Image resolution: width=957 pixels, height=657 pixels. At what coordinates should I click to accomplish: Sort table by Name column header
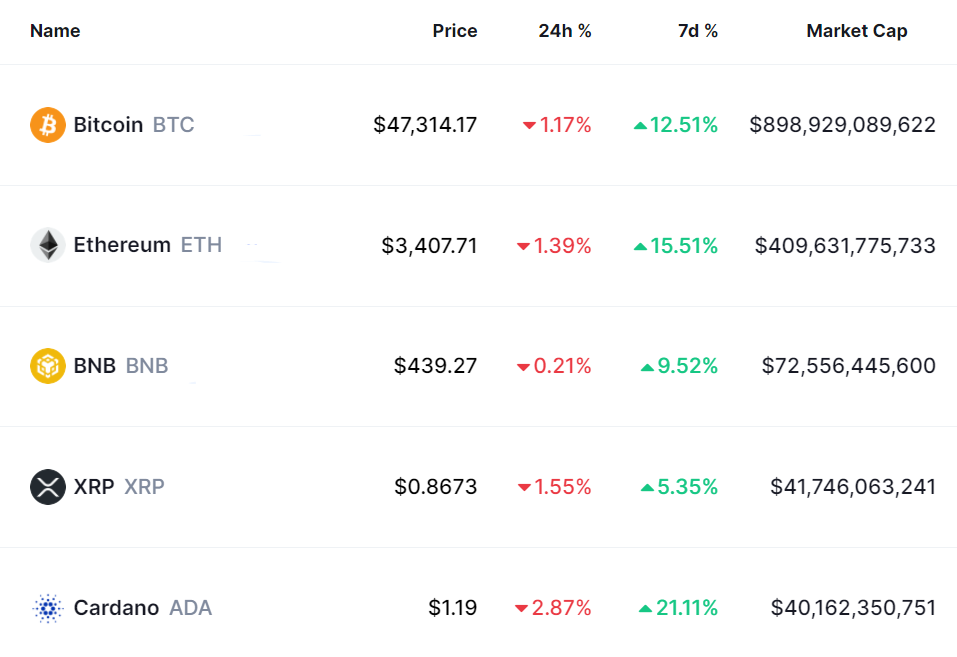(55, 31)
